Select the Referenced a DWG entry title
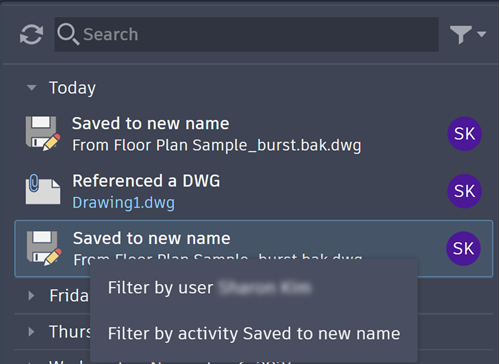500x364 pixels. 146,181
